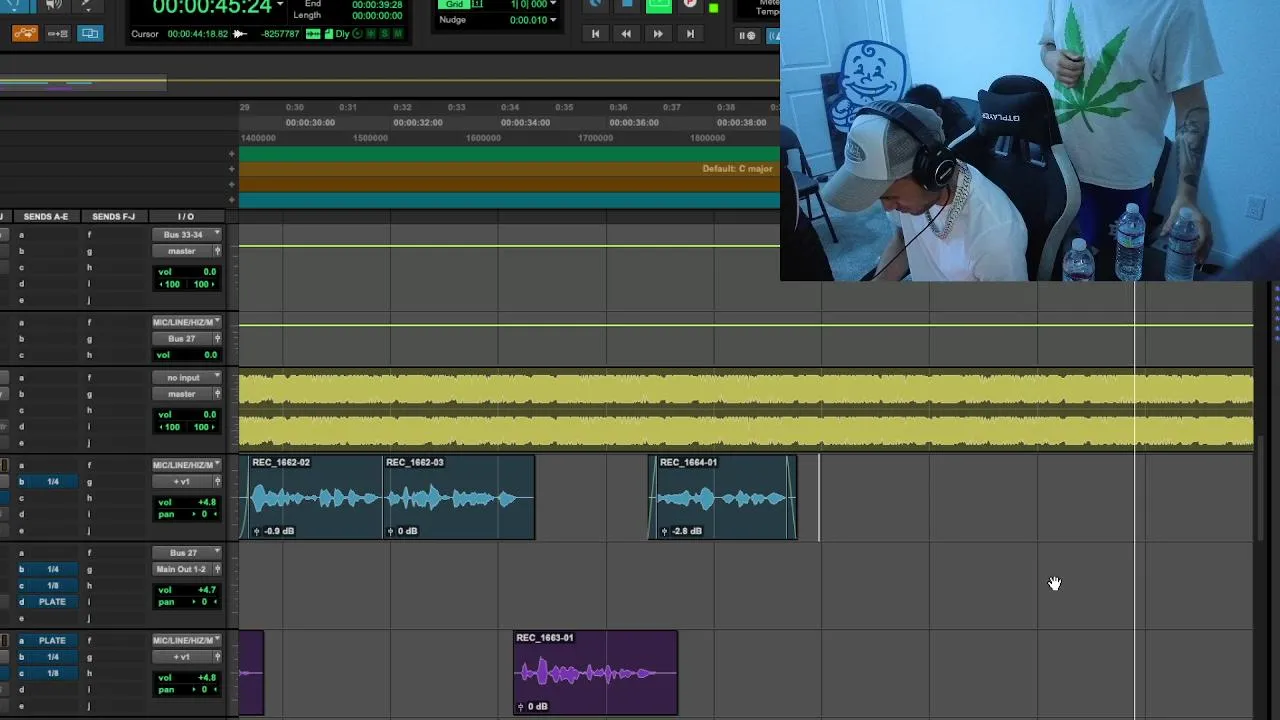
Task: Click the output window icon beside Bus 27 output
Action: tap(217, 339)
